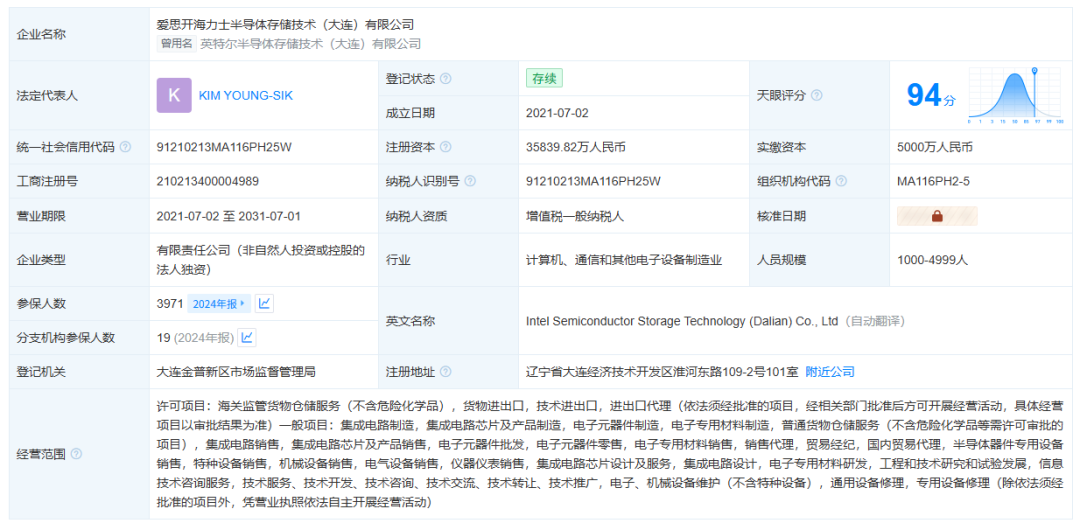The image size is (1080, 523).
Task: Select former name 英特尔半导体存储技术（大连）有限公司
Action: coord(310,44)
